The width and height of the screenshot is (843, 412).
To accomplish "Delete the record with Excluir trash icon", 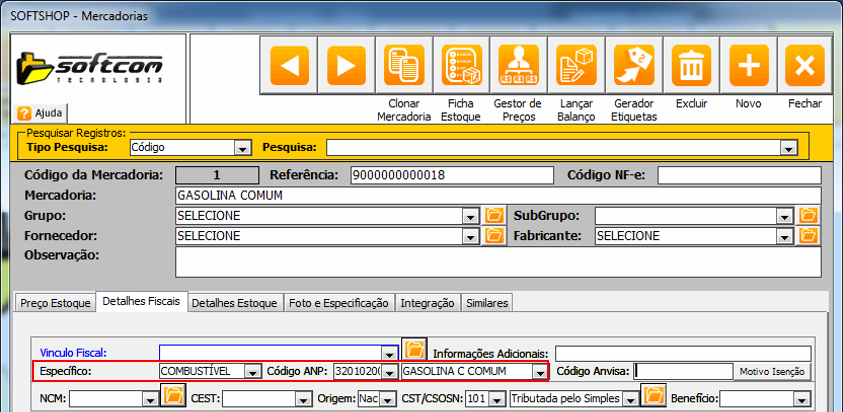I will pyautogui.click(x=691, y=67).
